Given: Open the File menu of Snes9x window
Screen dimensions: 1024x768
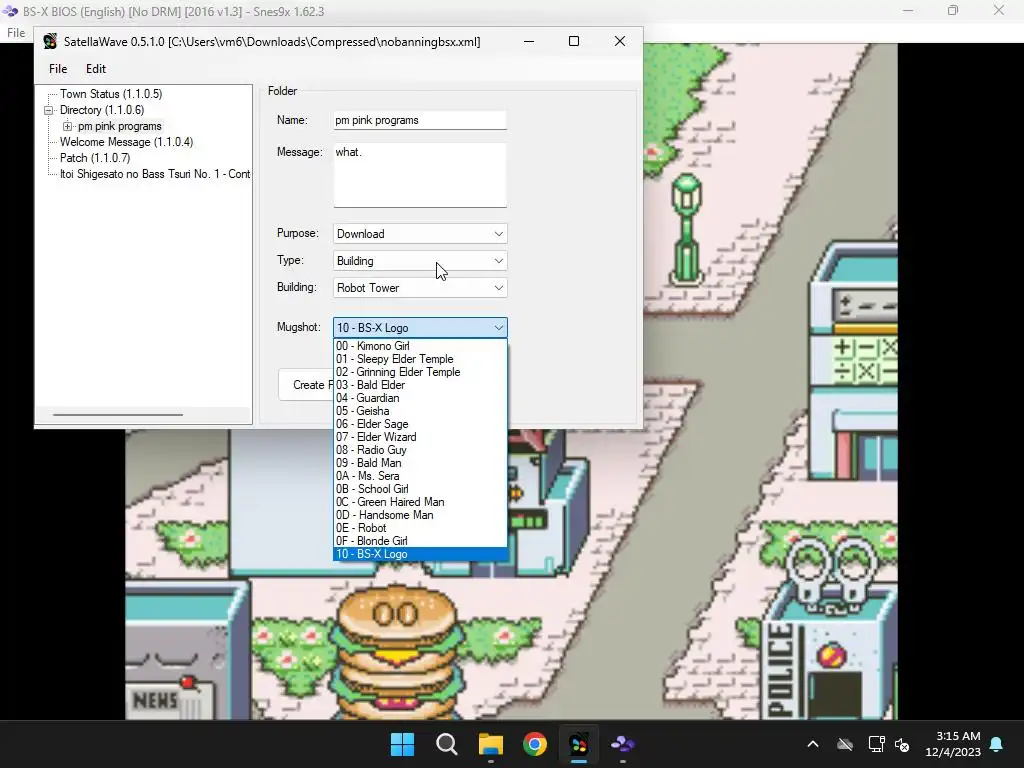Looking at the screenshot, I should (16, 33).
